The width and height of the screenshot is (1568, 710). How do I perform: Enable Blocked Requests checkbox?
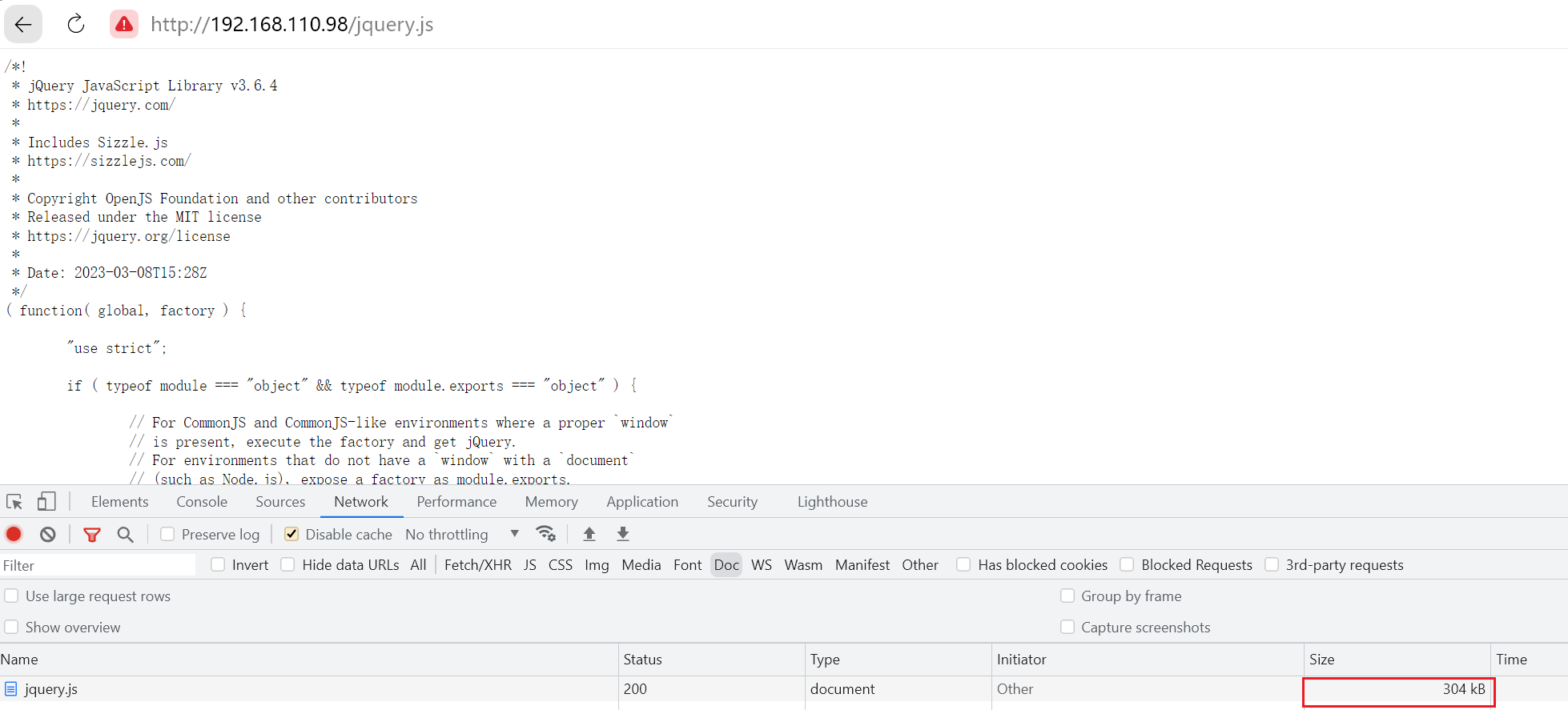point(1127,564)
